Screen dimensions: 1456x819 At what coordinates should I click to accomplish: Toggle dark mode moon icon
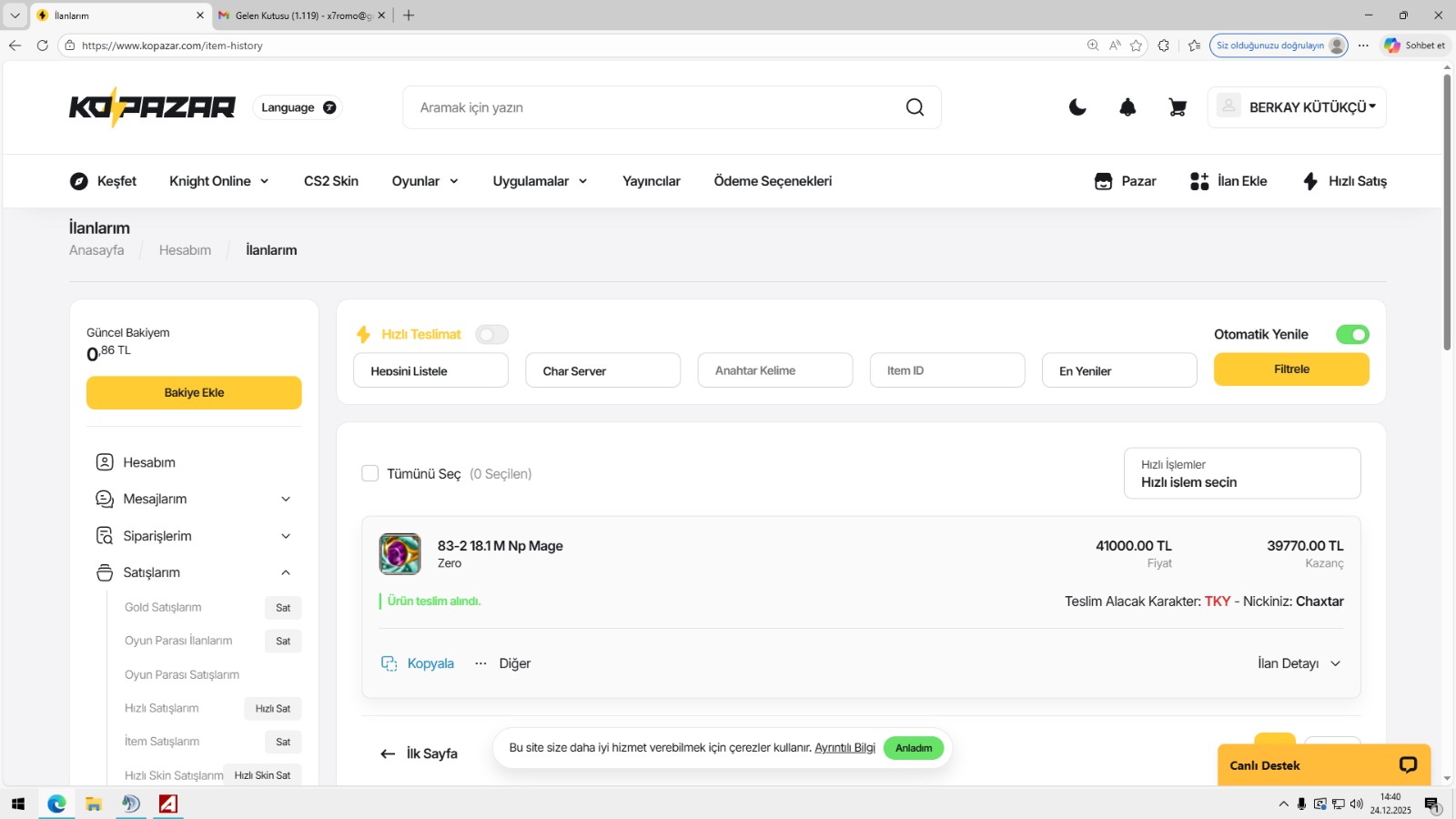click(x=1077, y=107)
